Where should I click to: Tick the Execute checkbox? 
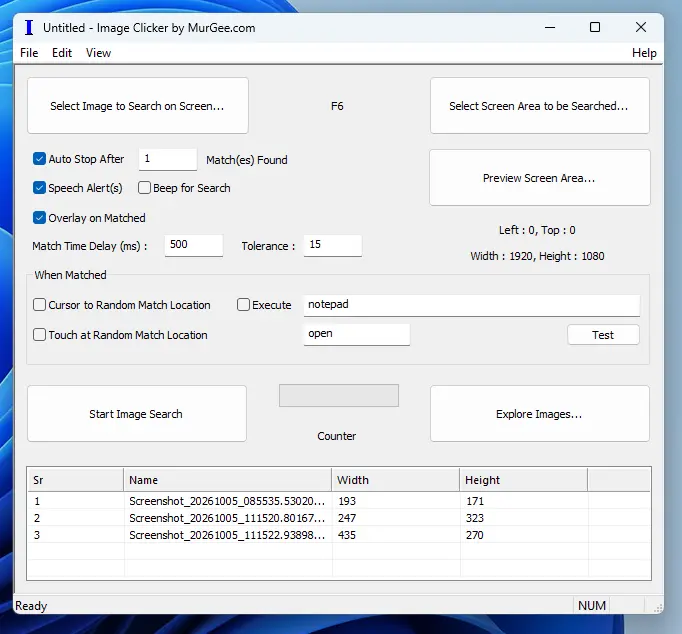pos(243,305)
